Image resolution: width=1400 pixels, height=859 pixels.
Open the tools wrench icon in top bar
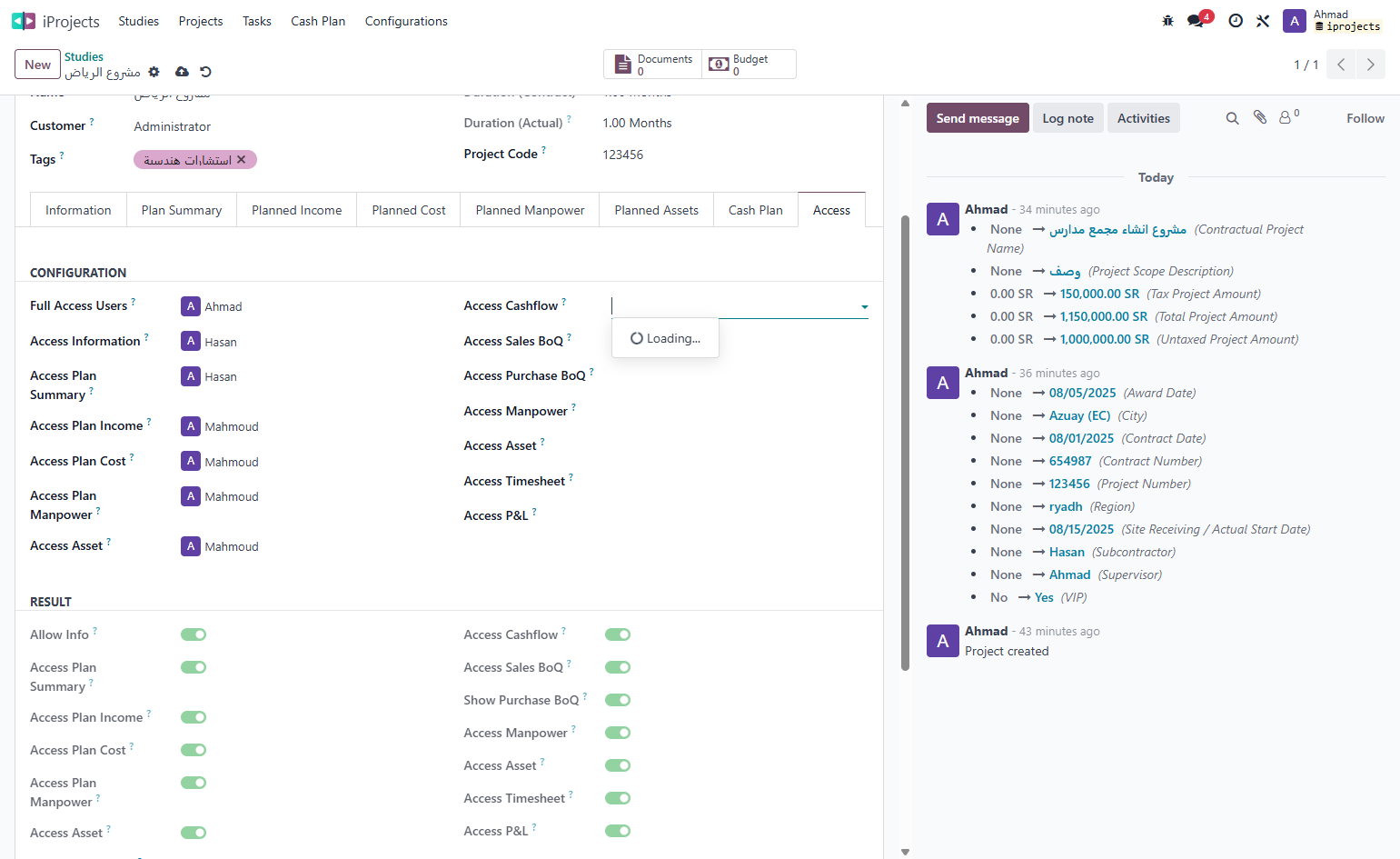[x=1263, y=21]
